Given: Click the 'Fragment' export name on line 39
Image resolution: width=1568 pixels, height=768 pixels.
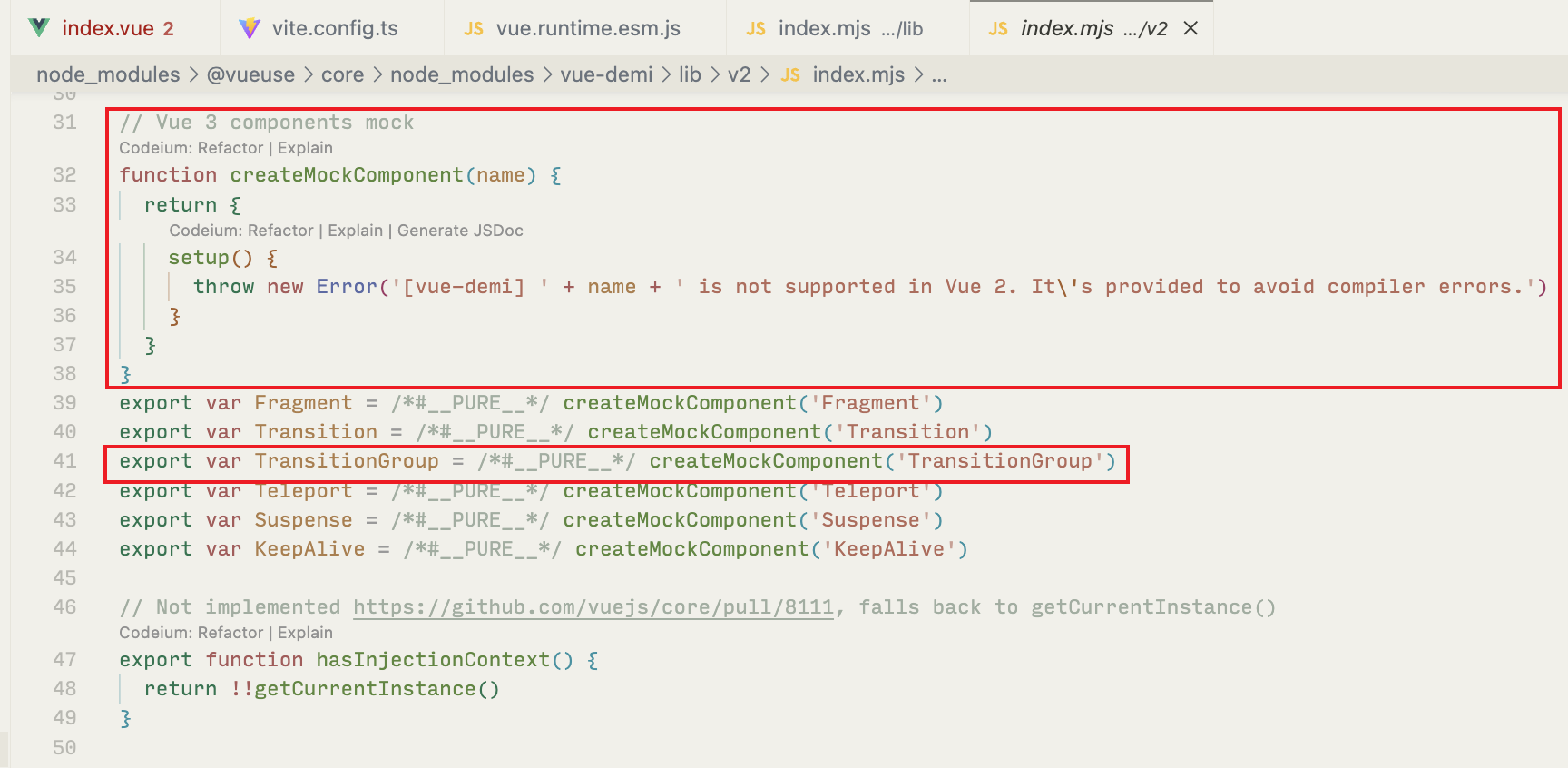Looking at the screenshot, I should [x=303, y=402].
